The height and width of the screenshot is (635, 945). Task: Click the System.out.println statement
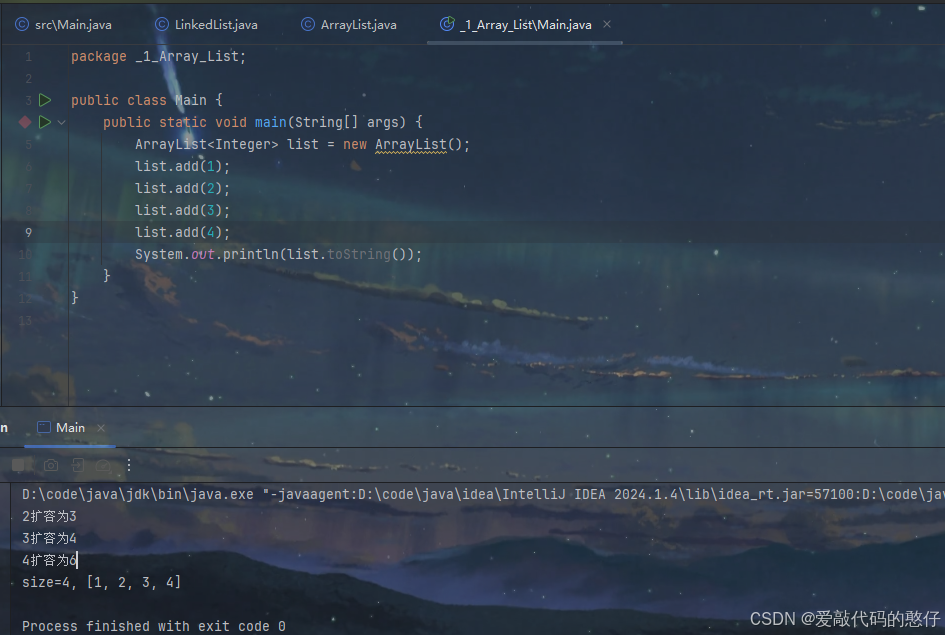(x=278, y=254)
